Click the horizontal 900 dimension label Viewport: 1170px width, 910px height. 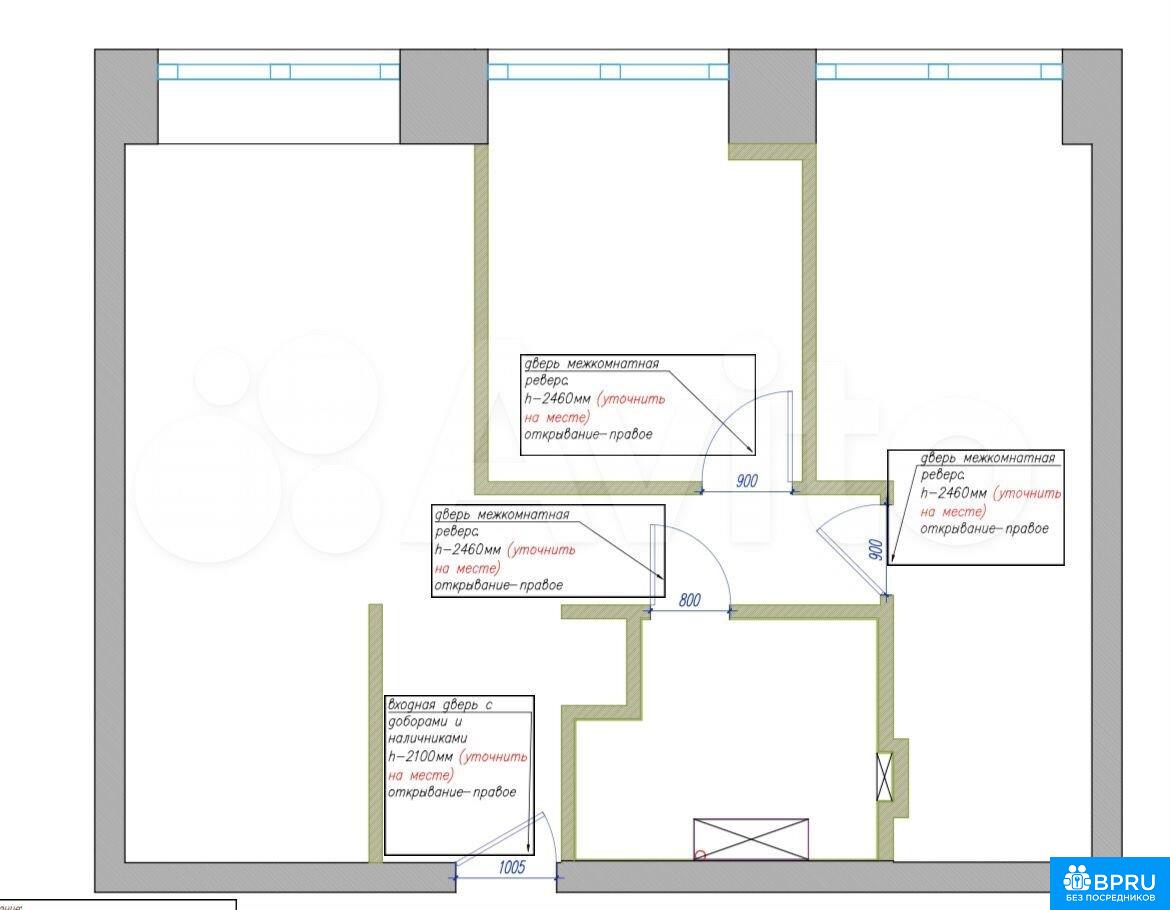(746, 481)
